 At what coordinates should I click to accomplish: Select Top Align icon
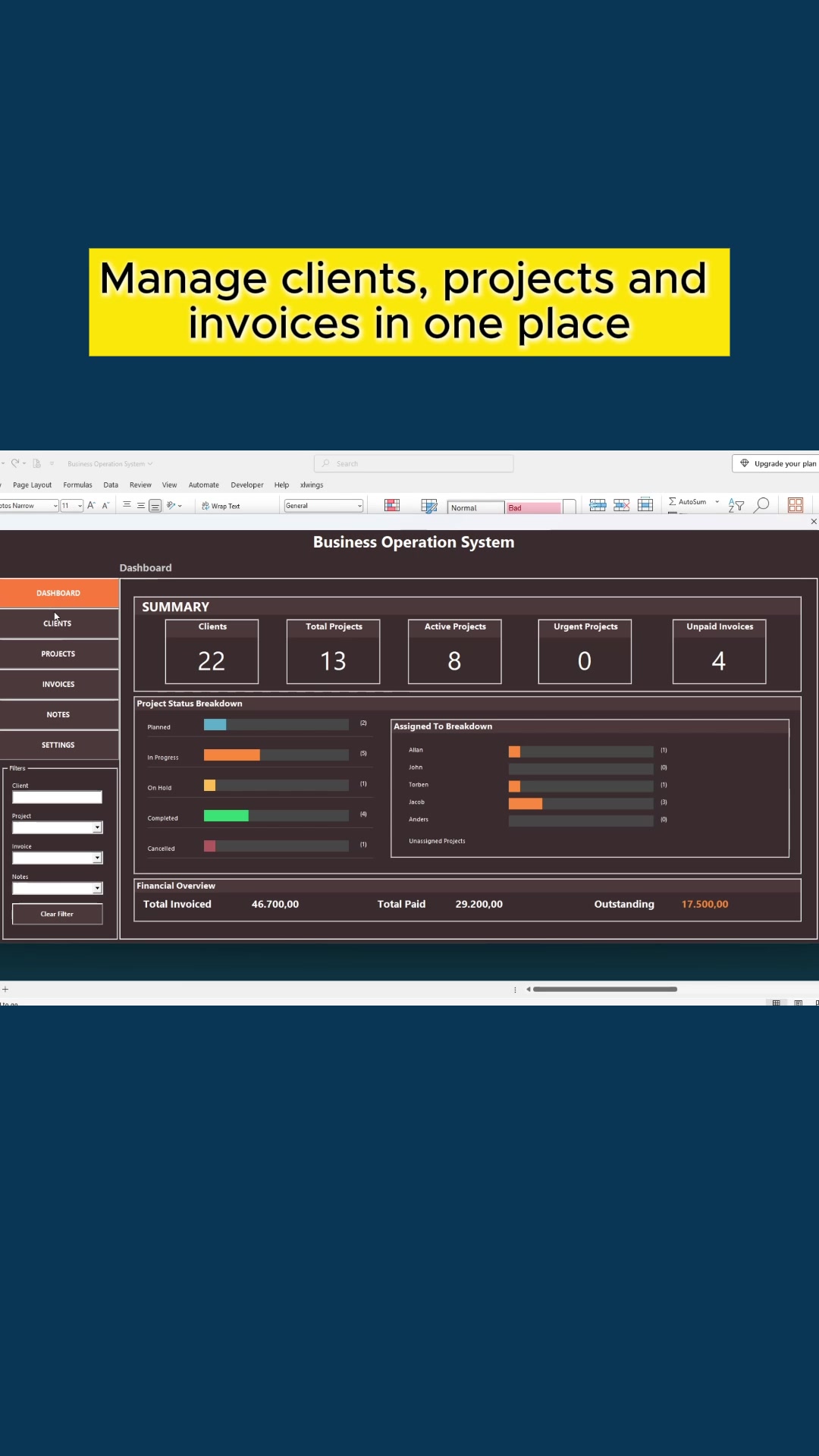point(127,505)
